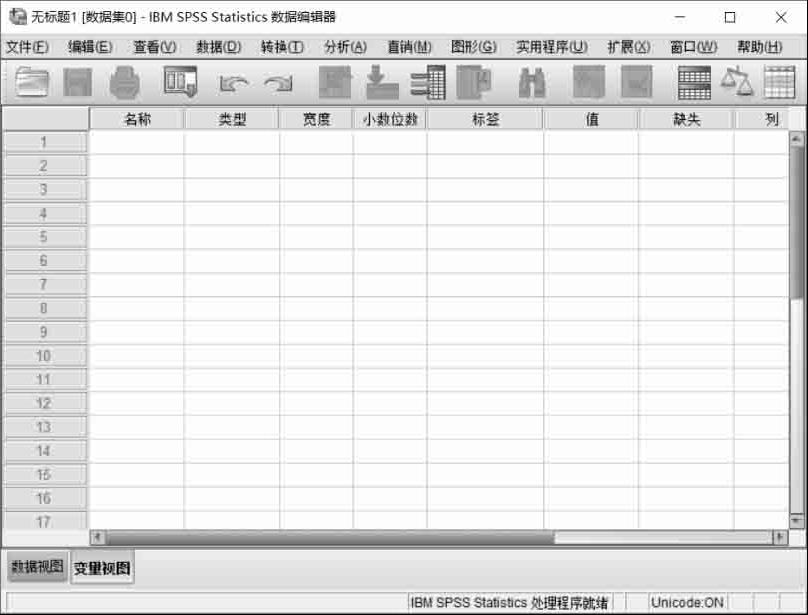Click the Print toolbar icon
This screenshot has width=808, height=615.
click(125, 82)
